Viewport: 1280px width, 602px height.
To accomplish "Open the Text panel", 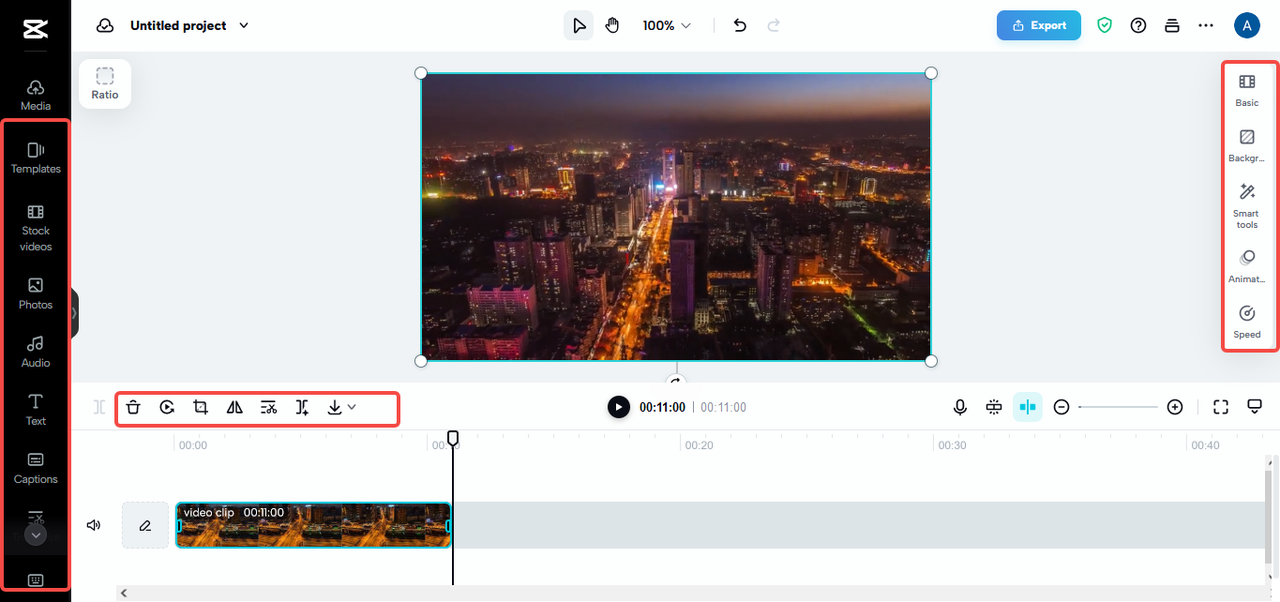I will [x=35, y=410].
